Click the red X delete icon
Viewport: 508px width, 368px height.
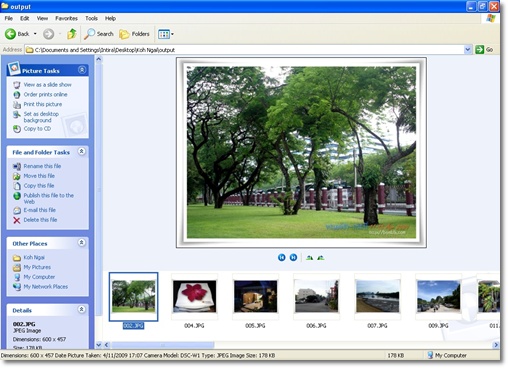pos(17,220)
